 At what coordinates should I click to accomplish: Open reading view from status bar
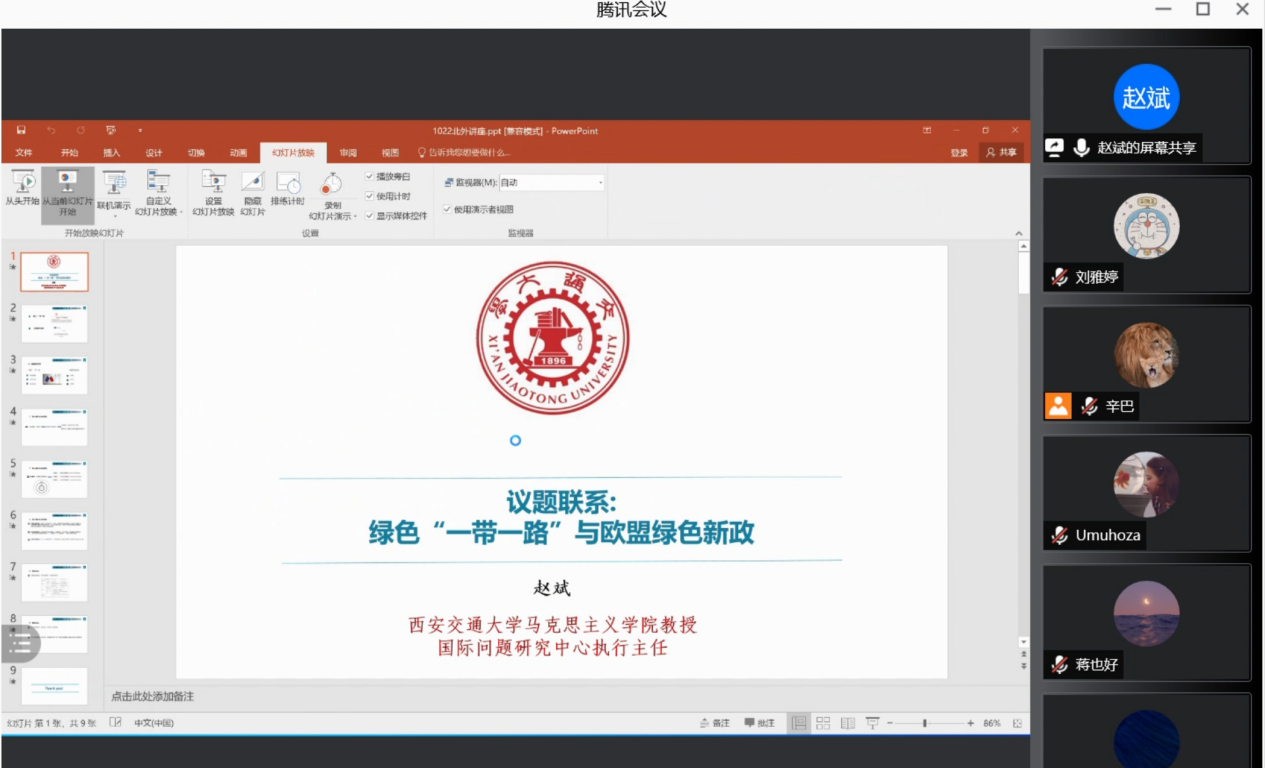[848, 723]
